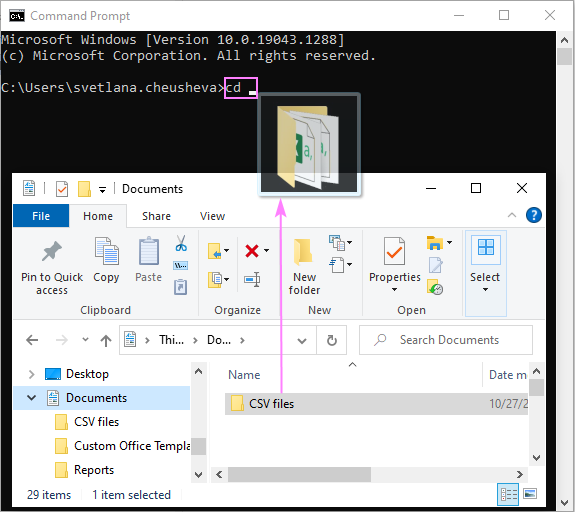Click navigation pane scrollbar down arrow
575x512 pixels.
[198, 475]
